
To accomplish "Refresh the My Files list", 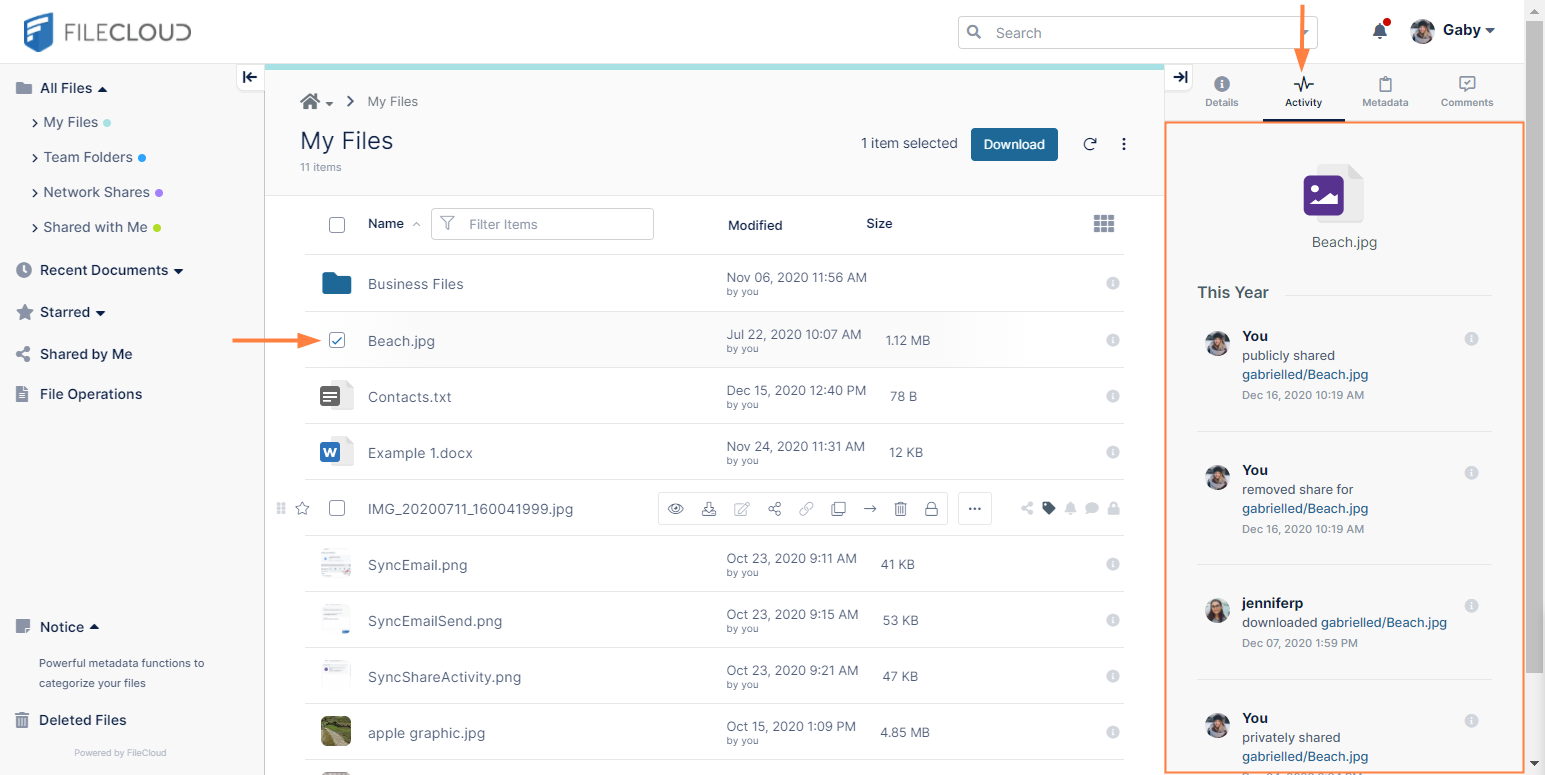I will pyautogui.click(x=1090, y=144).
